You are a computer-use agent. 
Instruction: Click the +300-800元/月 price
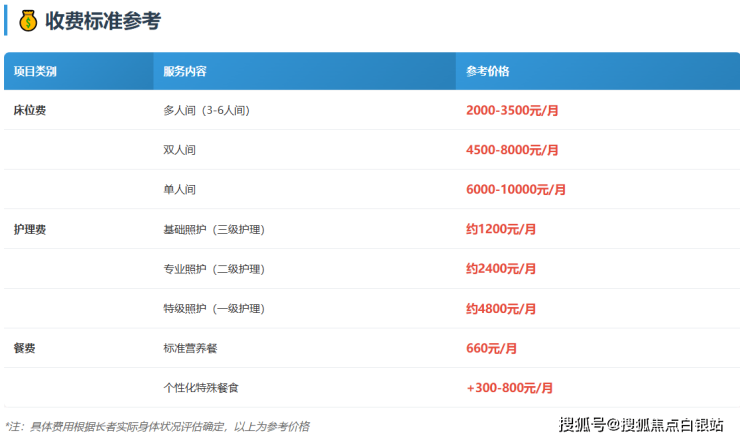click(509, 387)
